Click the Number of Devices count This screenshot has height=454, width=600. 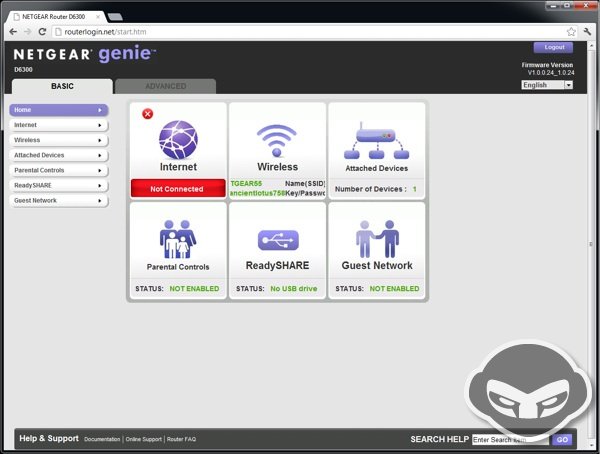coord(414,189)
